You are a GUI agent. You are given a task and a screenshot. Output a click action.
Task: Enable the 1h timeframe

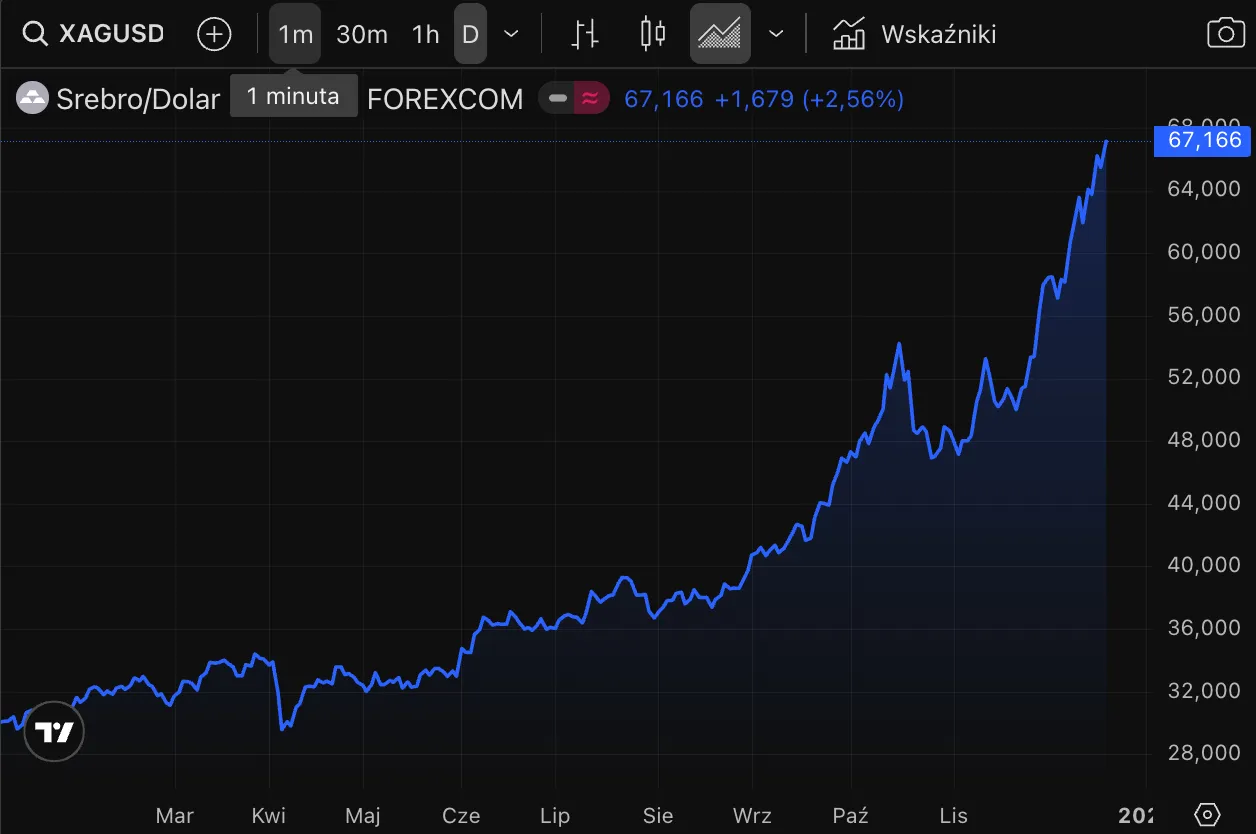pyautogui.click(x=425, y=34)
